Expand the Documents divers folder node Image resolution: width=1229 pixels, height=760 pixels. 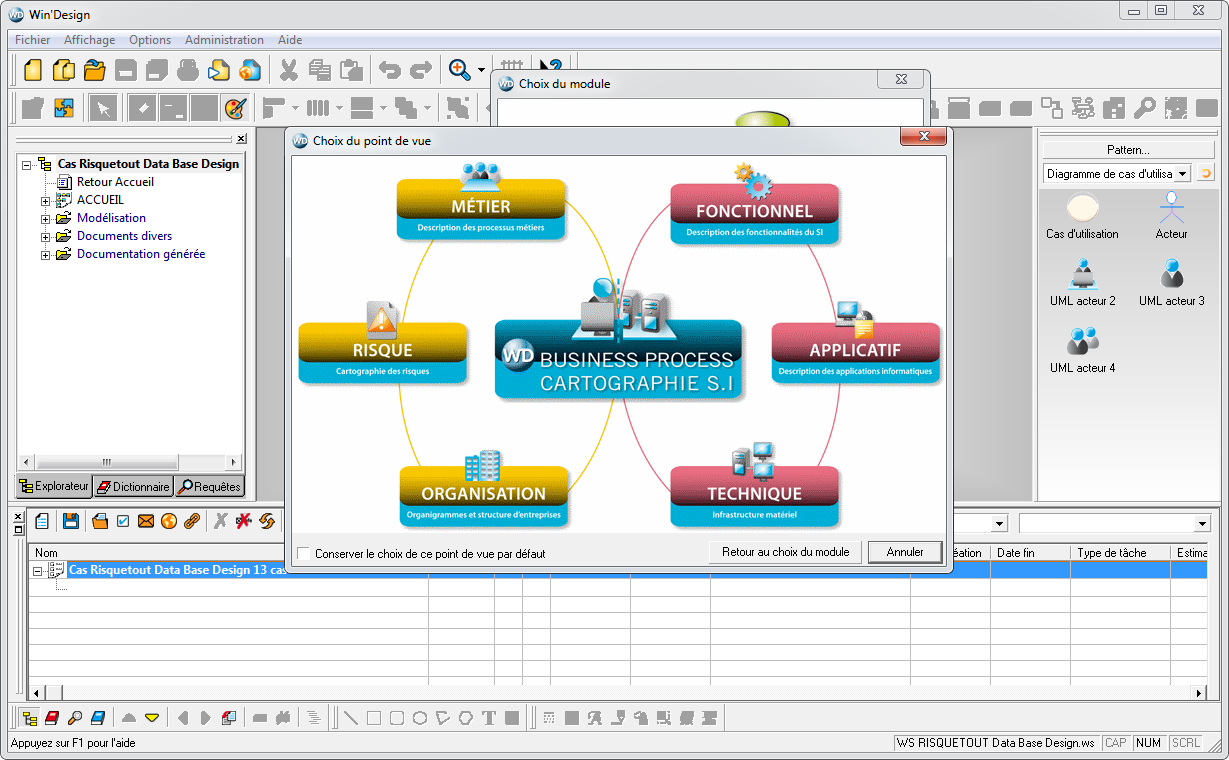(x=45, y=237)
